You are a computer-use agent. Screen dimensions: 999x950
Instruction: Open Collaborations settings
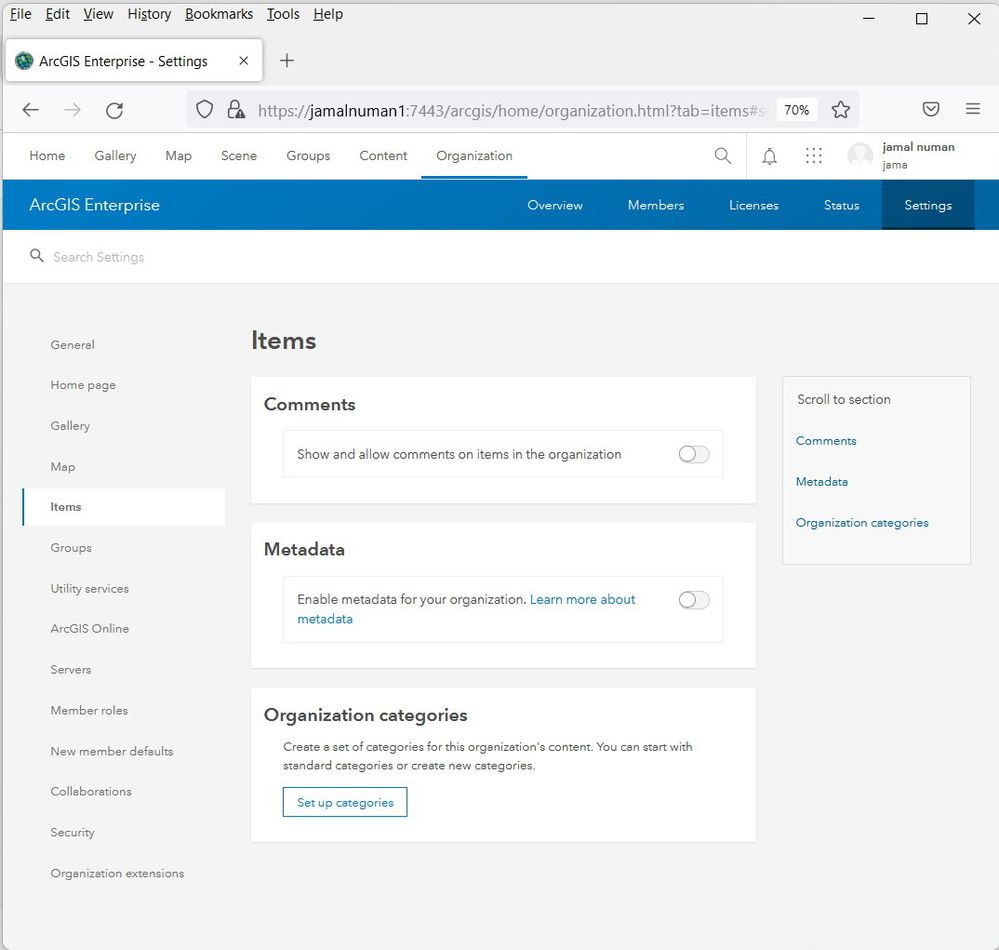pyautogui.click(x=91, y=791)
